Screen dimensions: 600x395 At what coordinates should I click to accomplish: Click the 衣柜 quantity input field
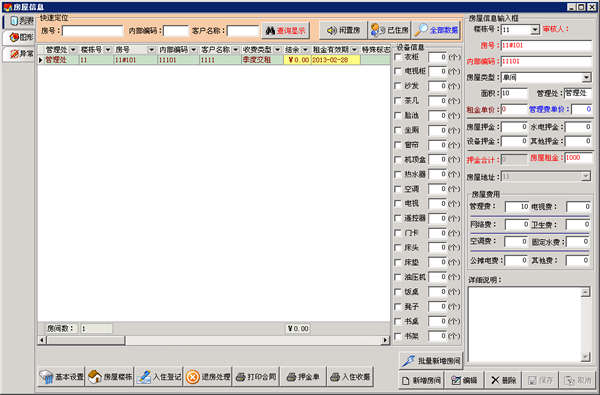tap(437, 57)
